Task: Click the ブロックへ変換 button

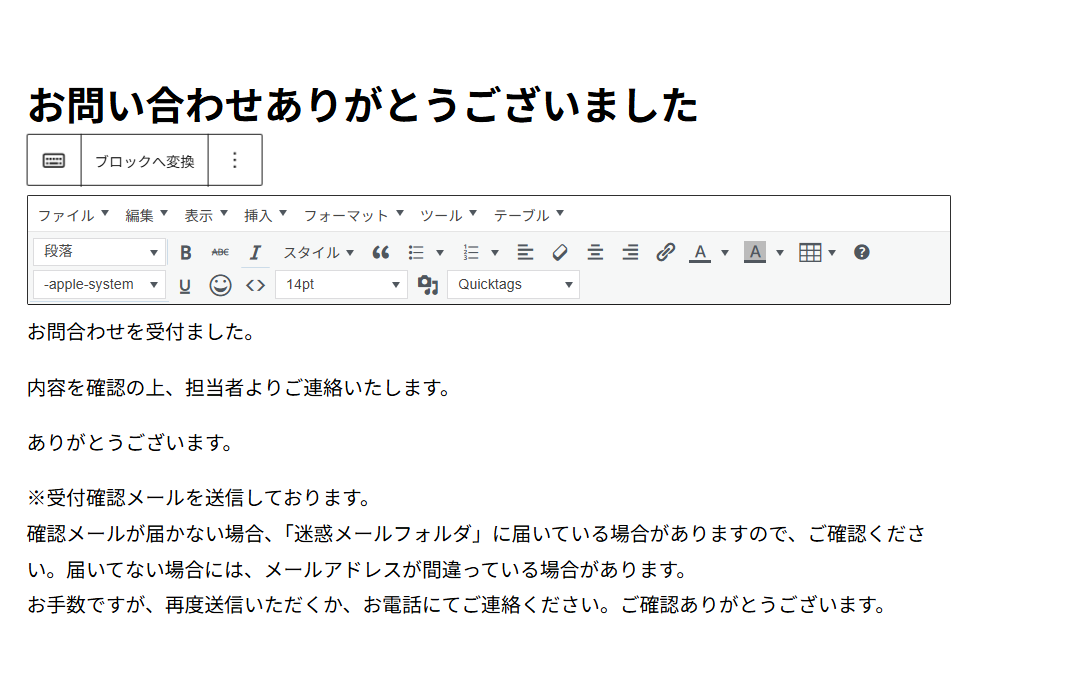Action: pyautogui.click(x=144, y=161)
